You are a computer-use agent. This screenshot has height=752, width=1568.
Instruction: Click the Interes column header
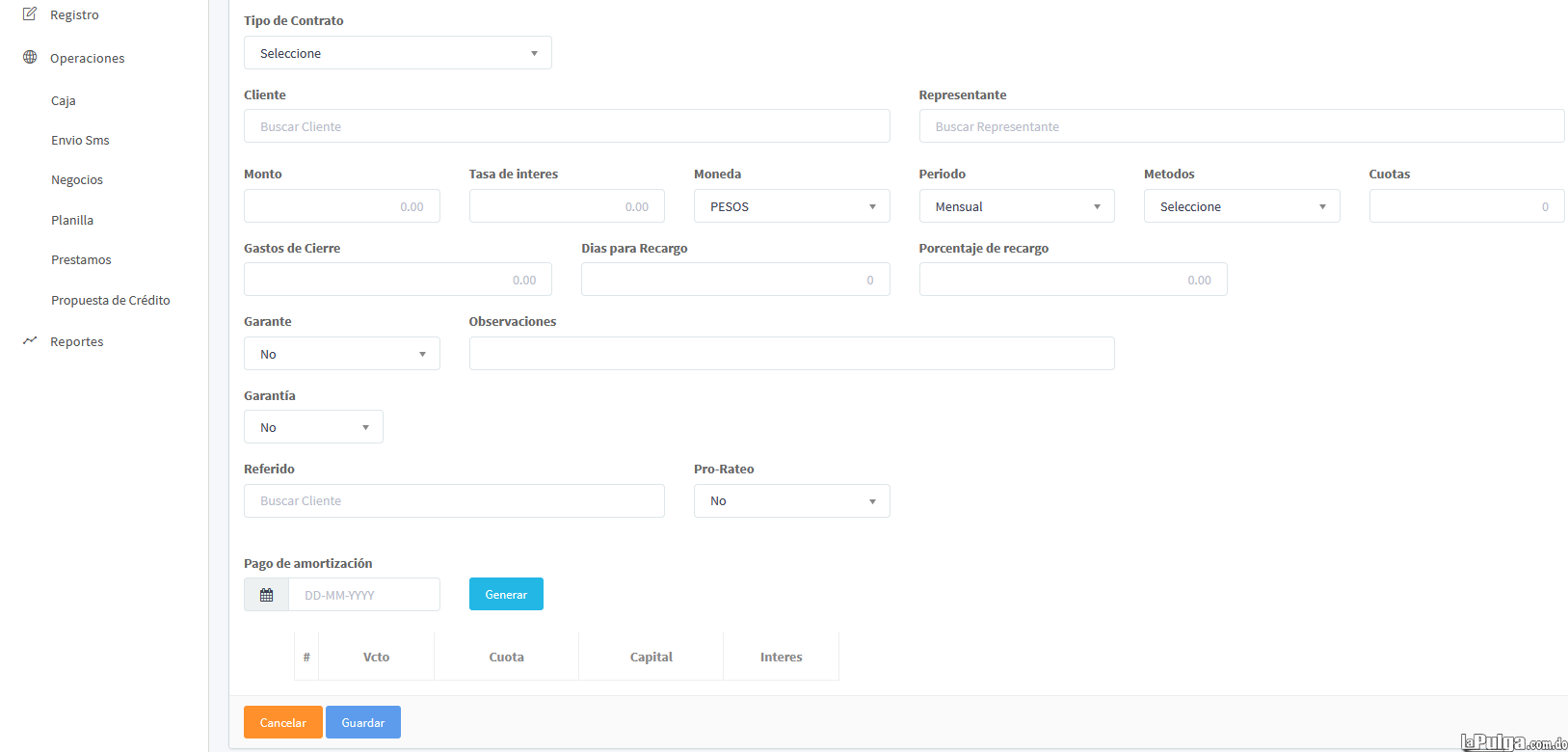[782, 658]
